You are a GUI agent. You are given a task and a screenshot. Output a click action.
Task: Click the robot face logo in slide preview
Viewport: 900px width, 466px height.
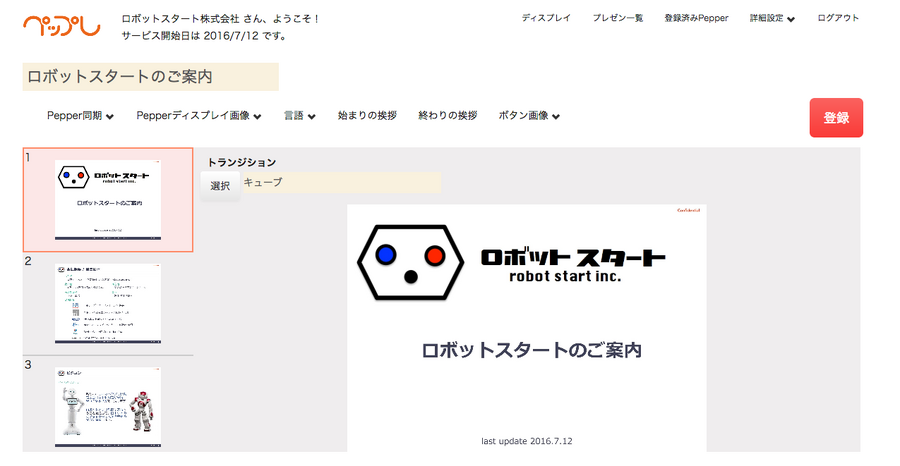click(412, 262)
